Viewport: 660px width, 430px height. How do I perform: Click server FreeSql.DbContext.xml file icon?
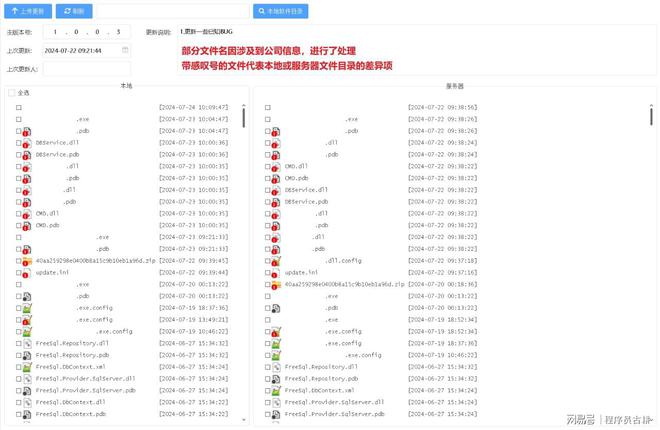click(x=276, y=391)
